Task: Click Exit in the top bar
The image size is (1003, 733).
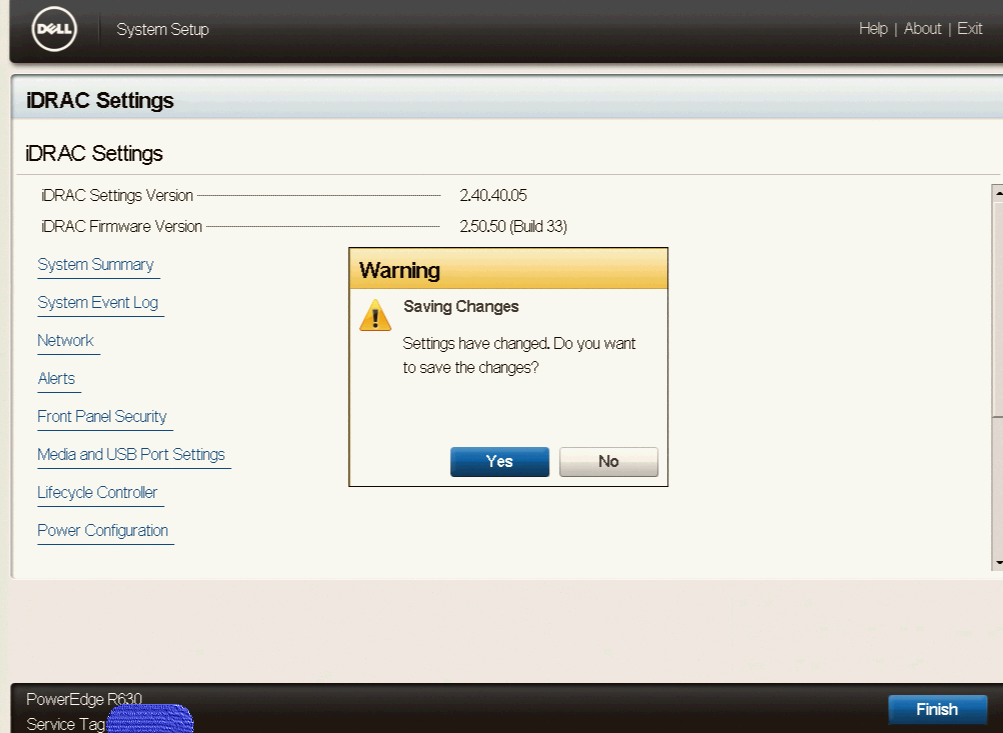Action: pyautogui.click(x=969, y=29)
